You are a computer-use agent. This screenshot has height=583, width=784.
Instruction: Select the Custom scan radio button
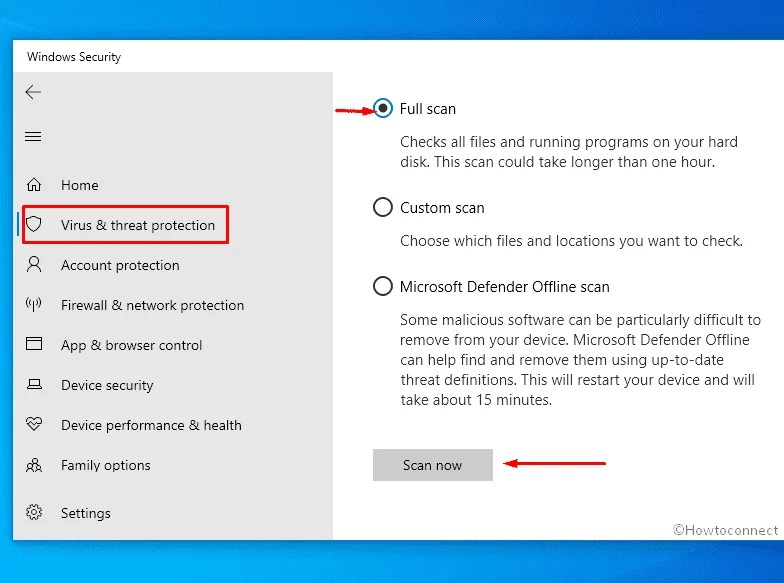coord(383,207)
